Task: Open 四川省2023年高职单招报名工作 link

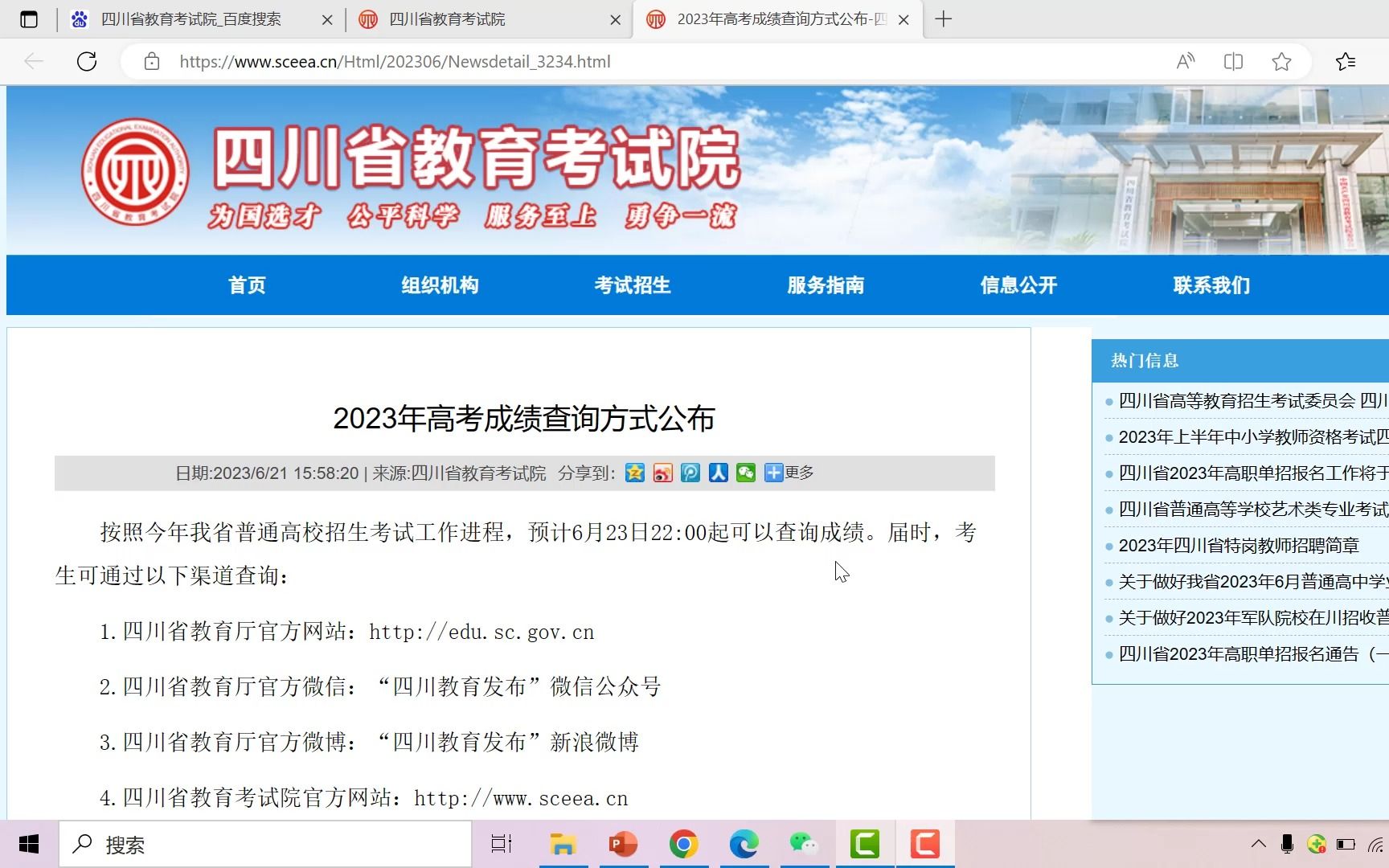Action: point(1253,473)
